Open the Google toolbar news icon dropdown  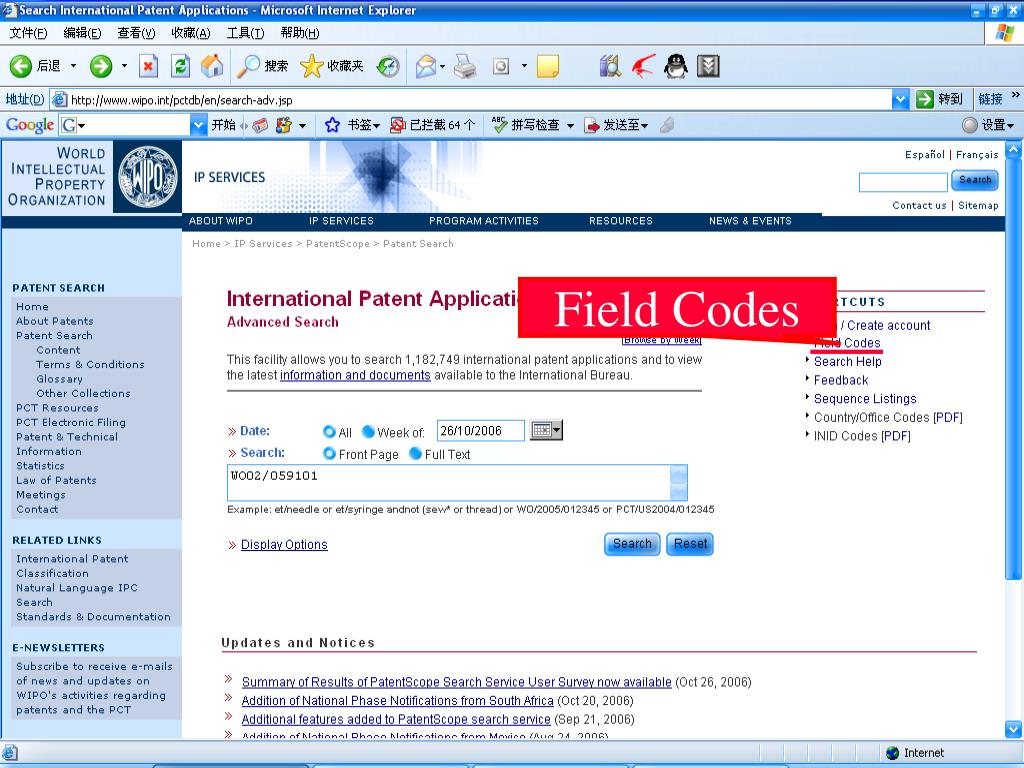click(x=302, y=125)
